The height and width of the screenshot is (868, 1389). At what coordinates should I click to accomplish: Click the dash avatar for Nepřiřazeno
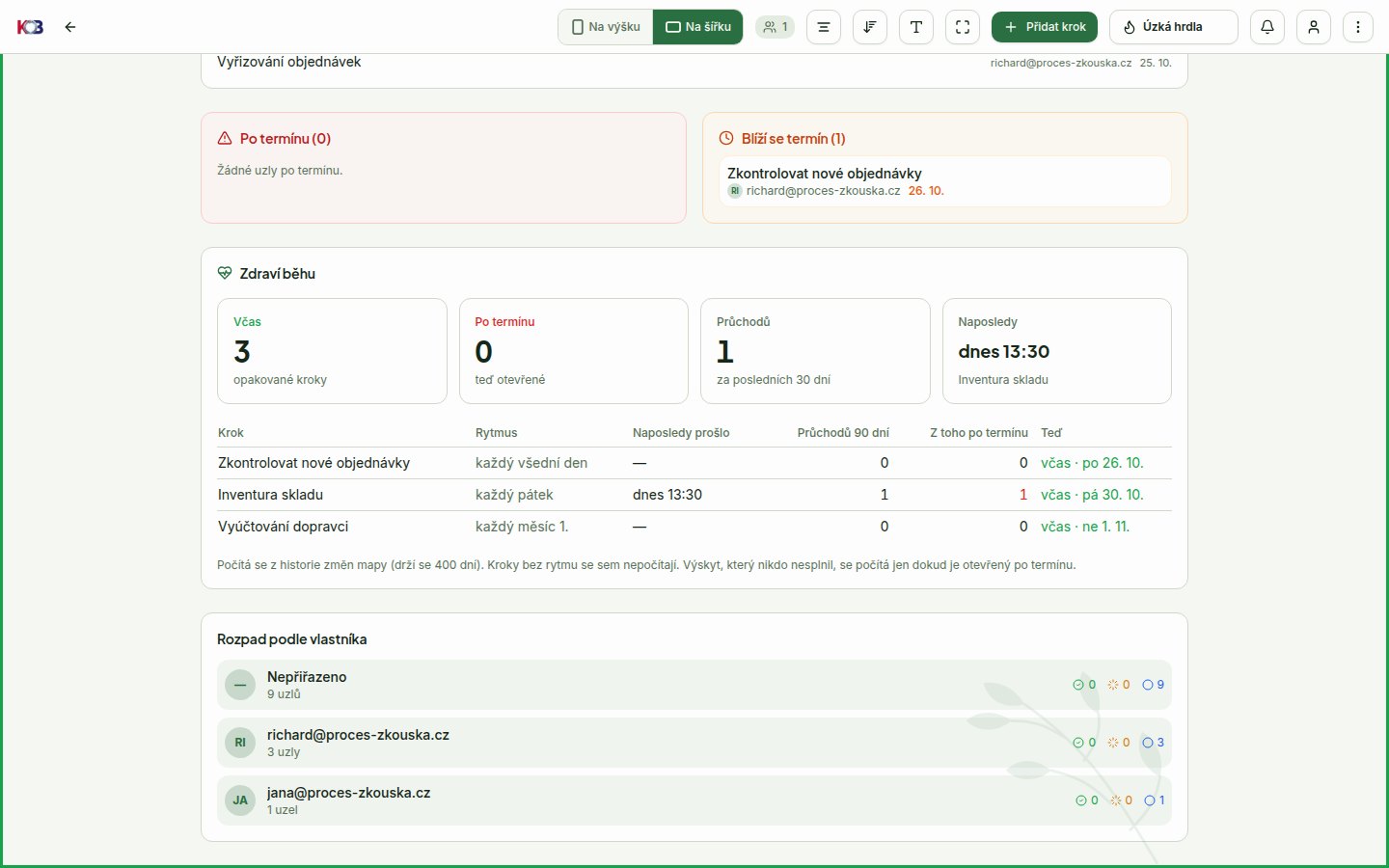(240, 685)
